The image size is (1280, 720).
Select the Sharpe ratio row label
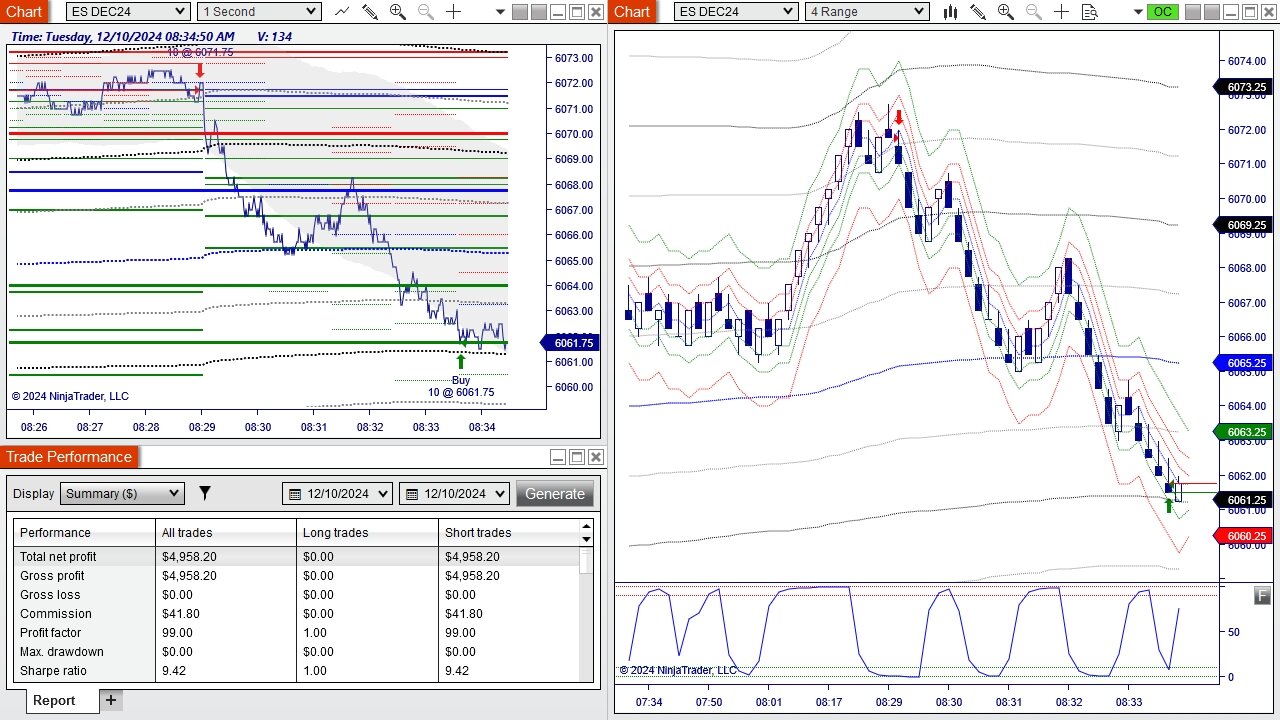tap(53, 671)
